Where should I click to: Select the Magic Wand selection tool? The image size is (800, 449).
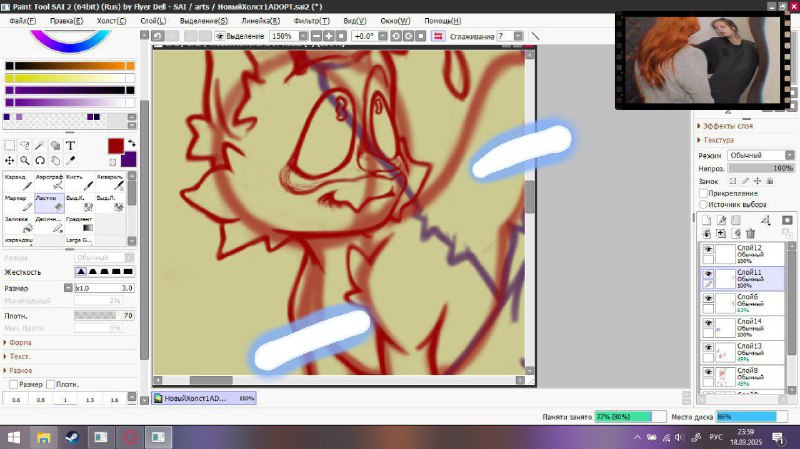pyautogui.click(x=40, y=146)
